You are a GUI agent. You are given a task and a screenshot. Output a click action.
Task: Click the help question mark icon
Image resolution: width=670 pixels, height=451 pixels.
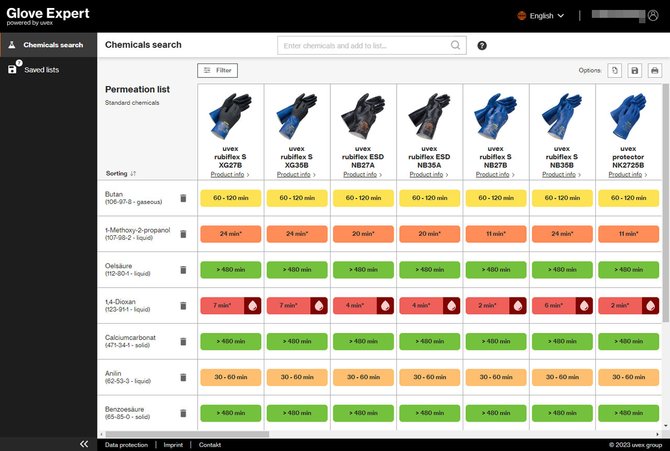[482, 45]
